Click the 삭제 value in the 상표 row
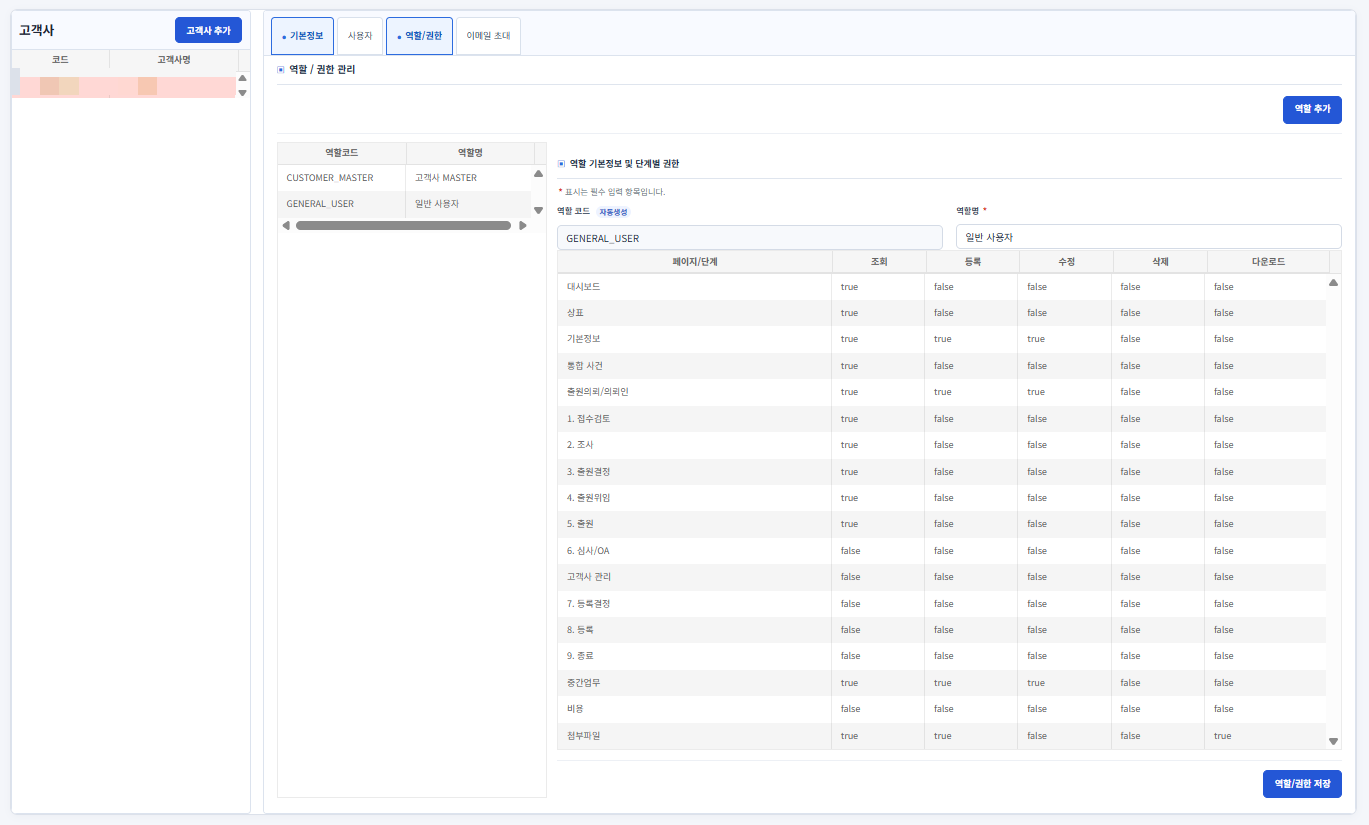 tap(1130, 313)
